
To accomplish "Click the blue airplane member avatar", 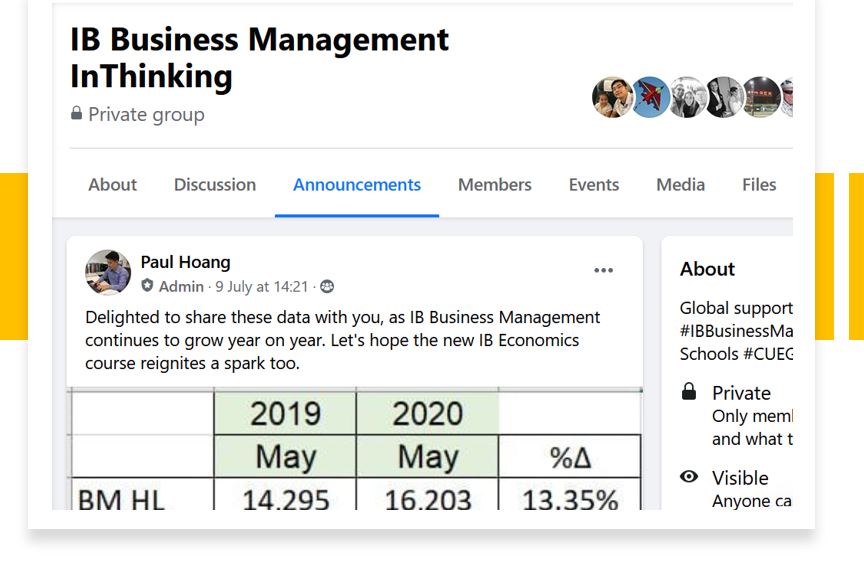I will 650,97.
